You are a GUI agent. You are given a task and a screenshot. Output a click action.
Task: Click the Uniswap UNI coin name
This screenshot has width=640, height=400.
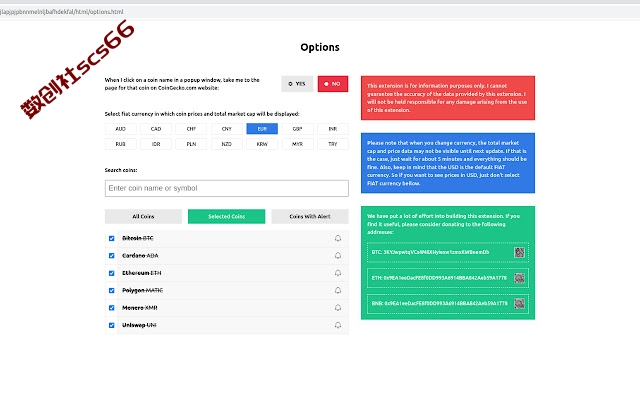139,325
